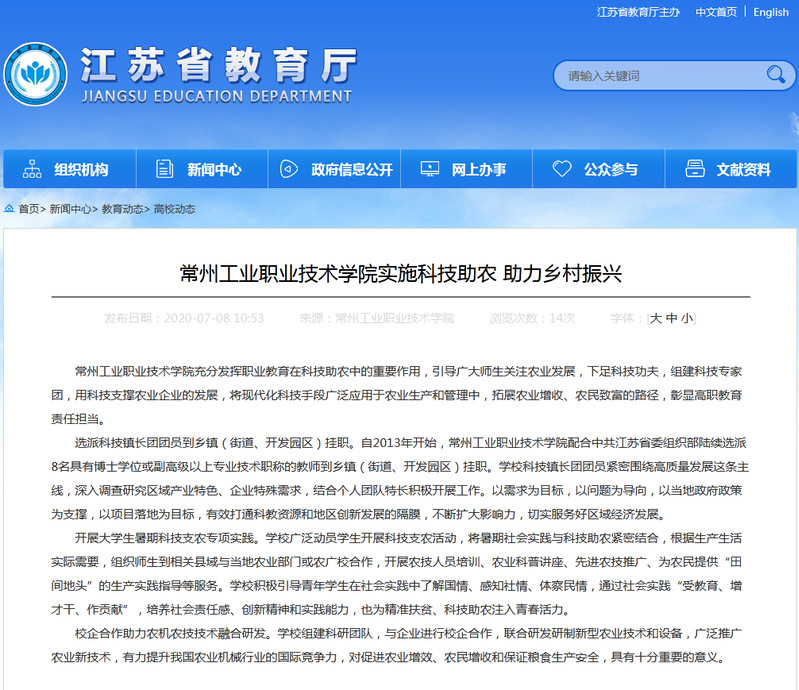The width and height of the screenshot is (799, 690).
Task: Set font size to 中
Action: point(671,318)
